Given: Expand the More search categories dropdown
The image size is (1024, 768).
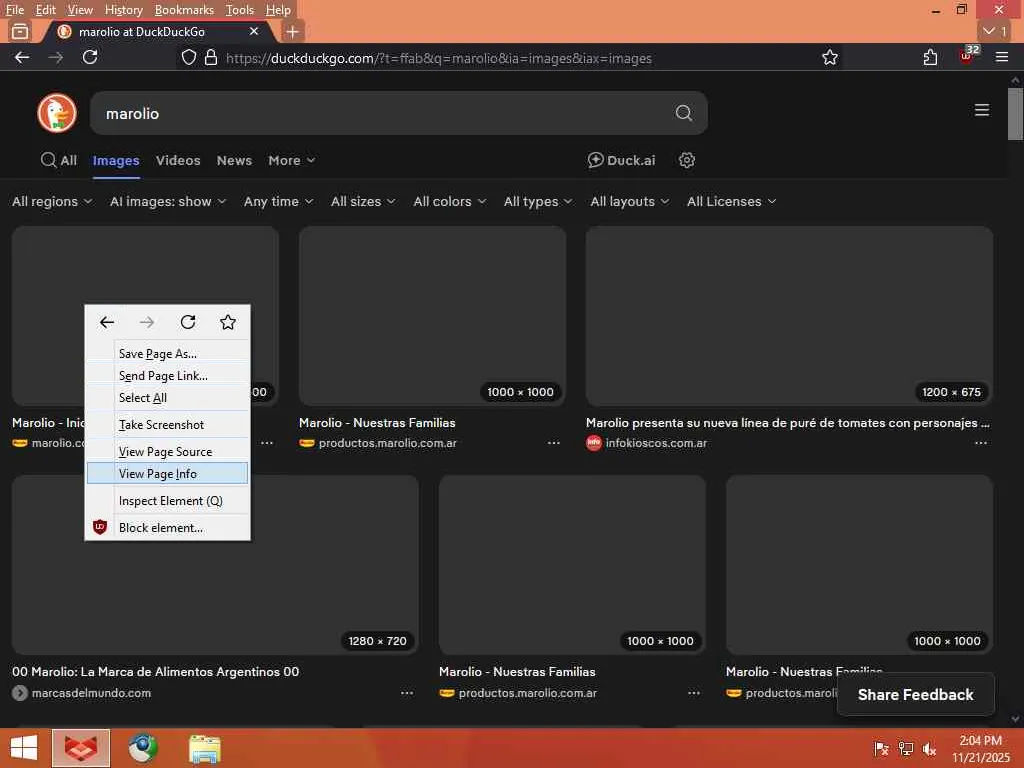Looking at the screenshot, I should click(291, 160).
